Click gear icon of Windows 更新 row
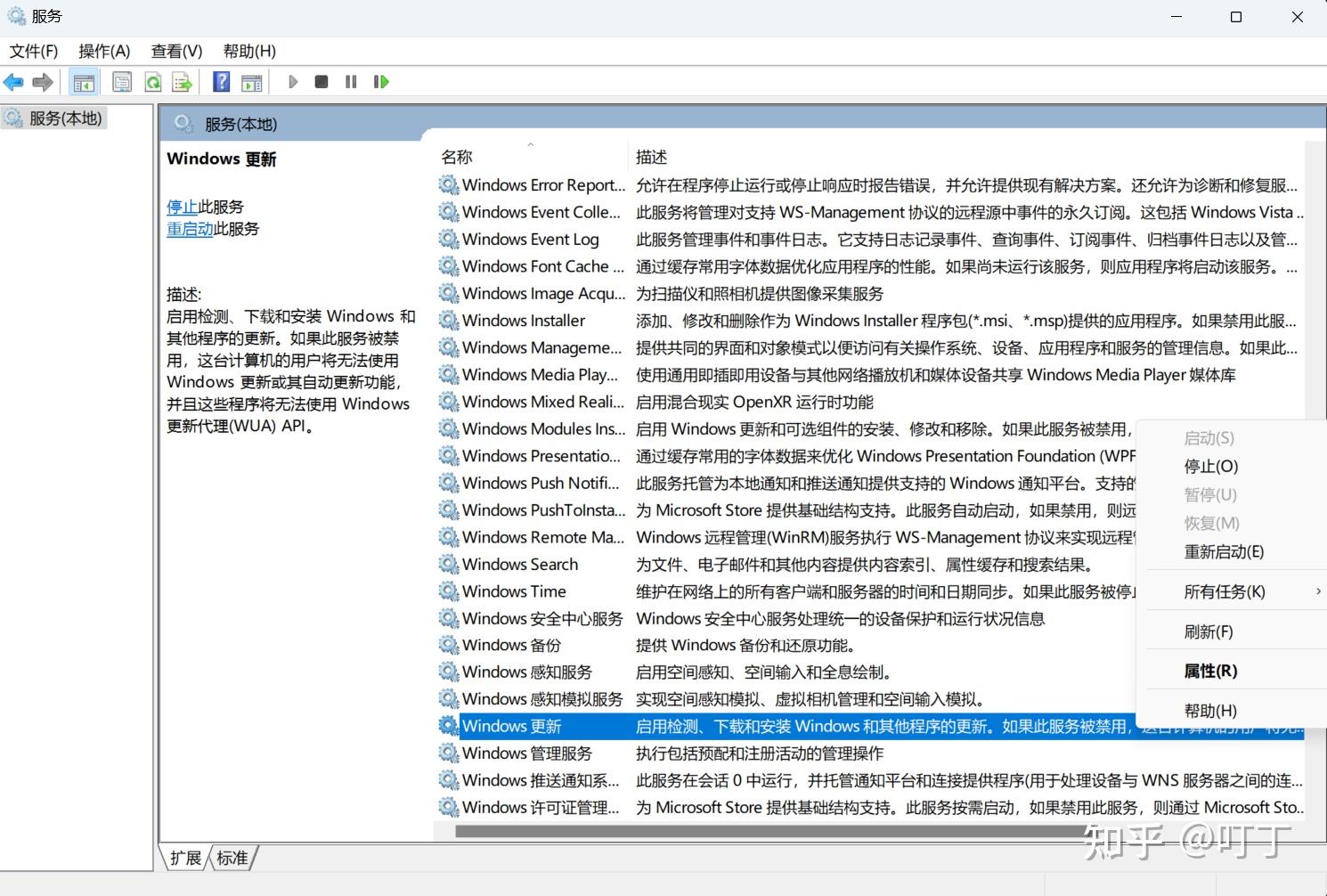Screen dimensions: 1327x896 [449, 727]
